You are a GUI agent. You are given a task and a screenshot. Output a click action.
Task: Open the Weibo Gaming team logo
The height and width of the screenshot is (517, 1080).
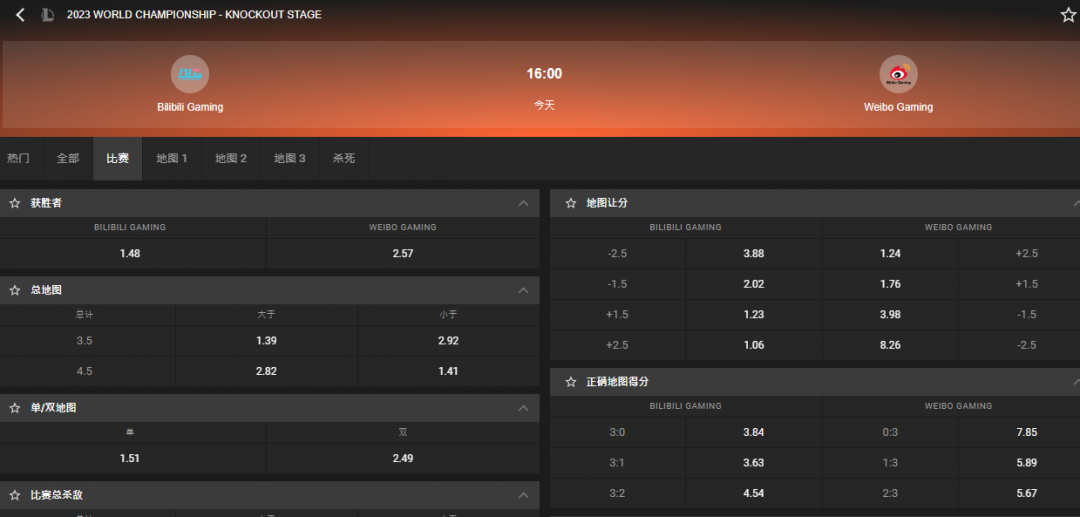[x=898, y=74]
